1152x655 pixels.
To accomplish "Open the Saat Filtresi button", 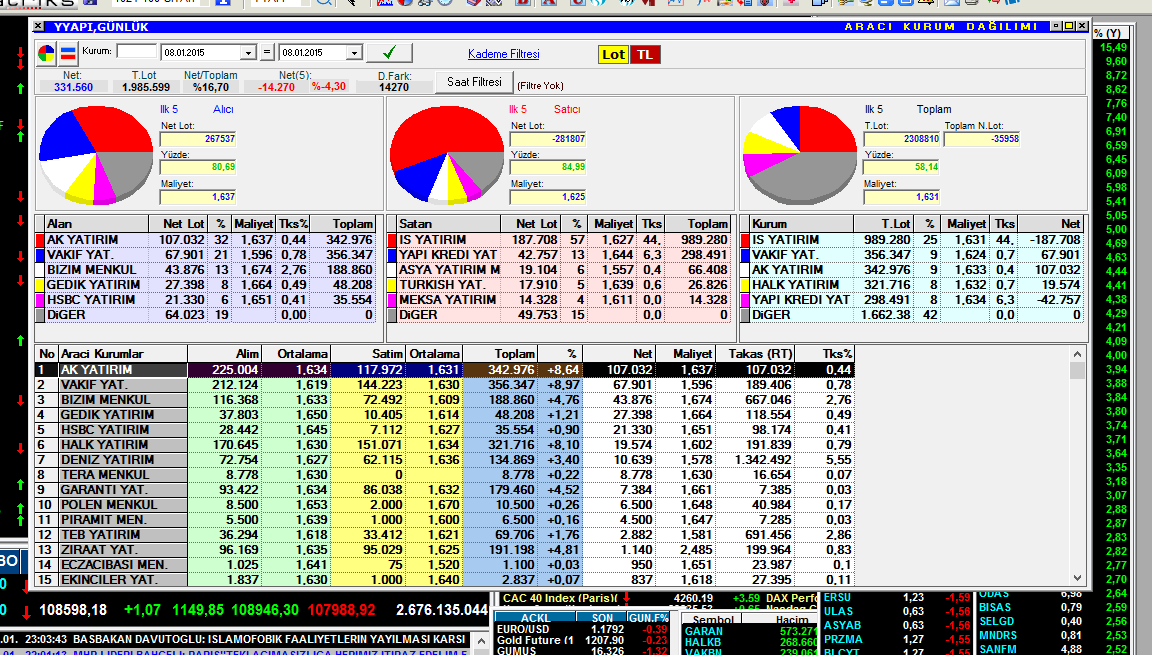I will click(x=474, y=82).
